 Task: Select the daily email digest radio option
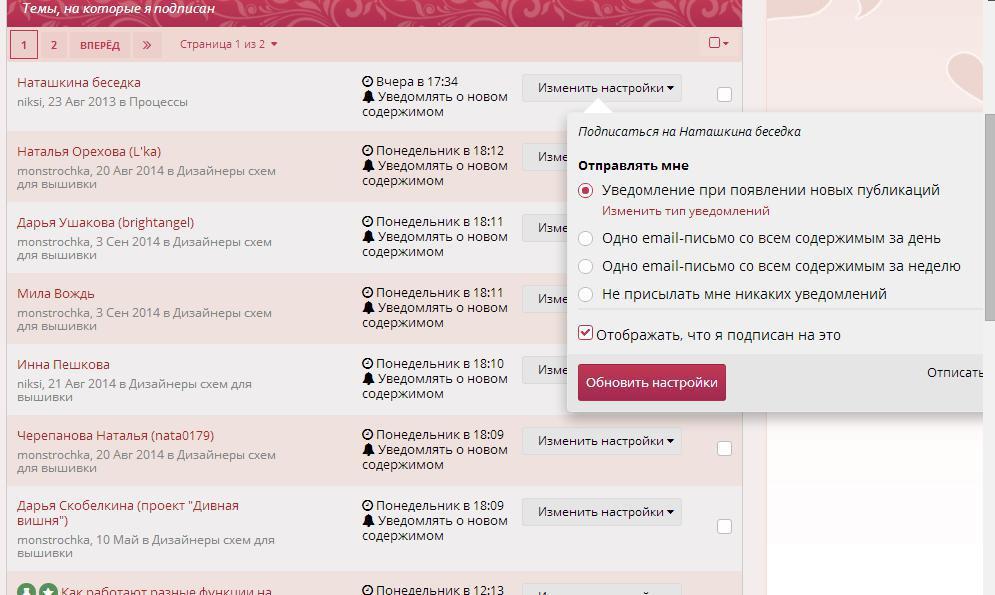[x=586, y=238]
